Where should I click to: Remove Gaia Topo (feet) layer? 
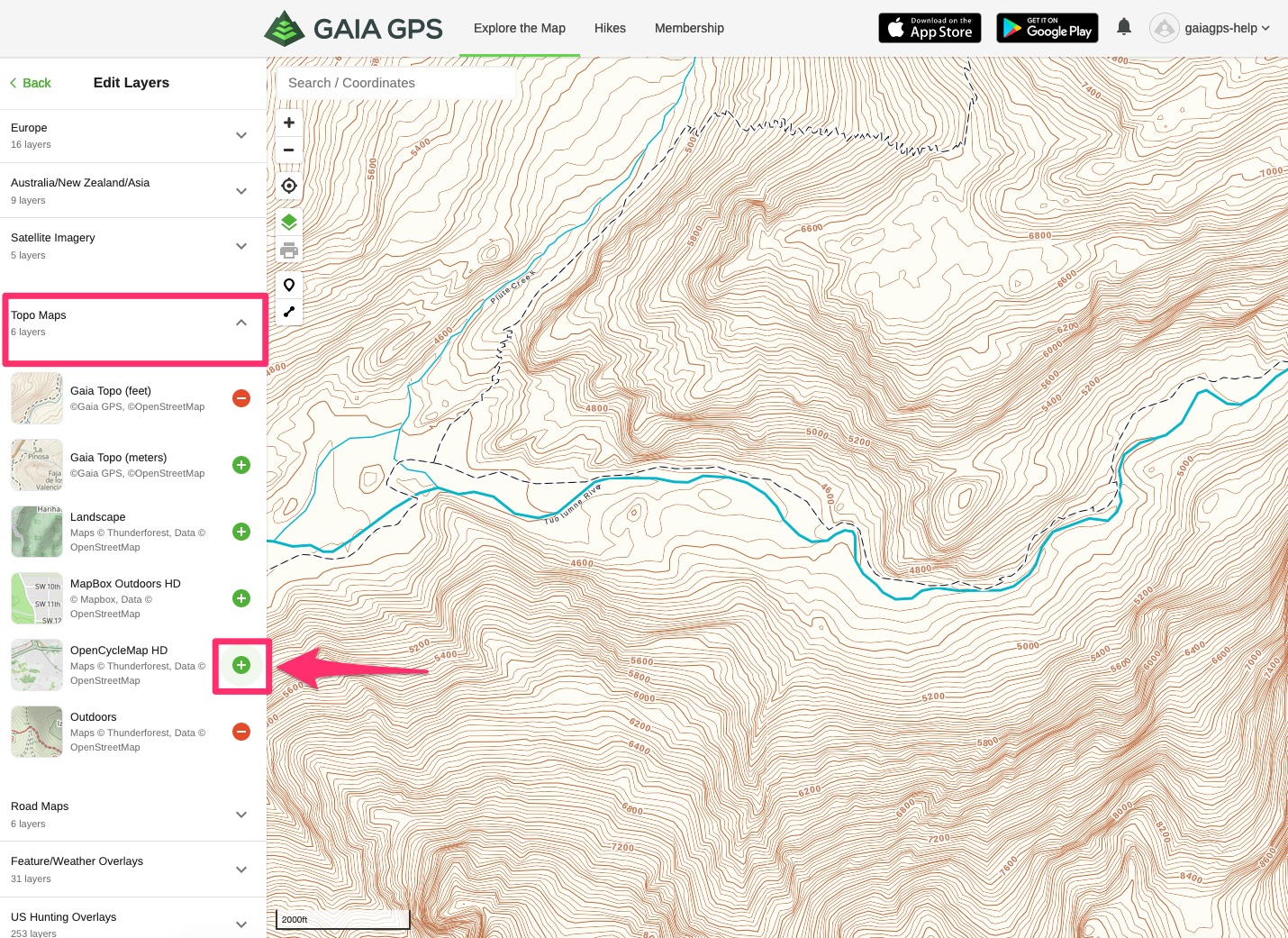pyautogui.click(x=241, y=398)
